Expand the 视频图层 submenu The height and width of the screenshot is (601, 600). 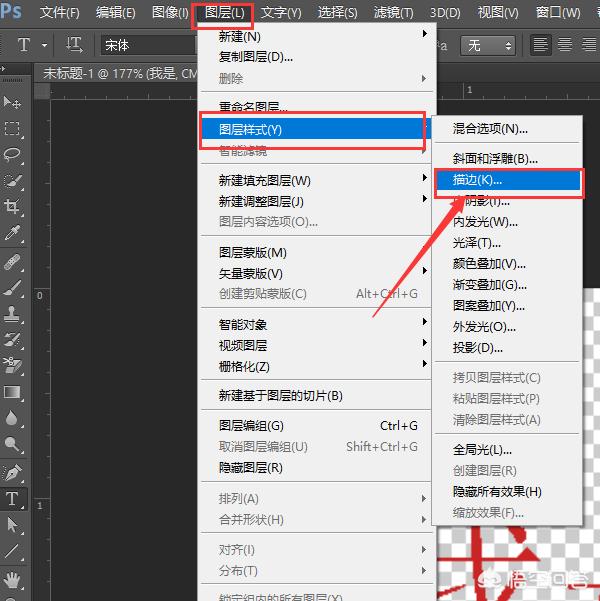(x=424, y=342)
